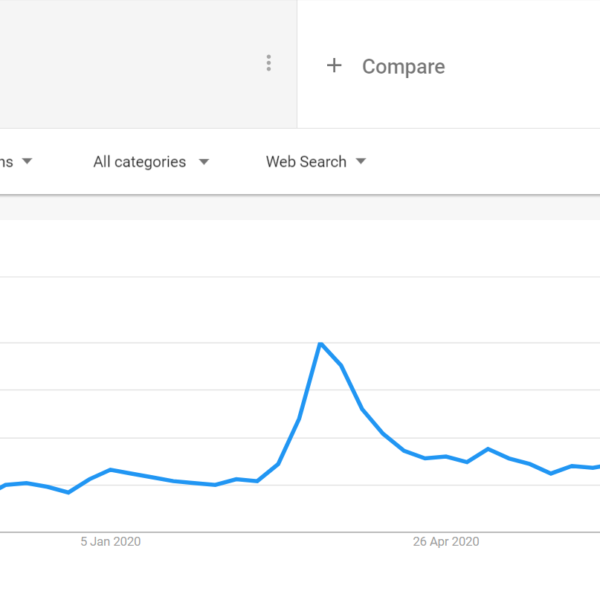
Task: Open the search term's three-dot options menu
Action: click(x=268, y=63)
